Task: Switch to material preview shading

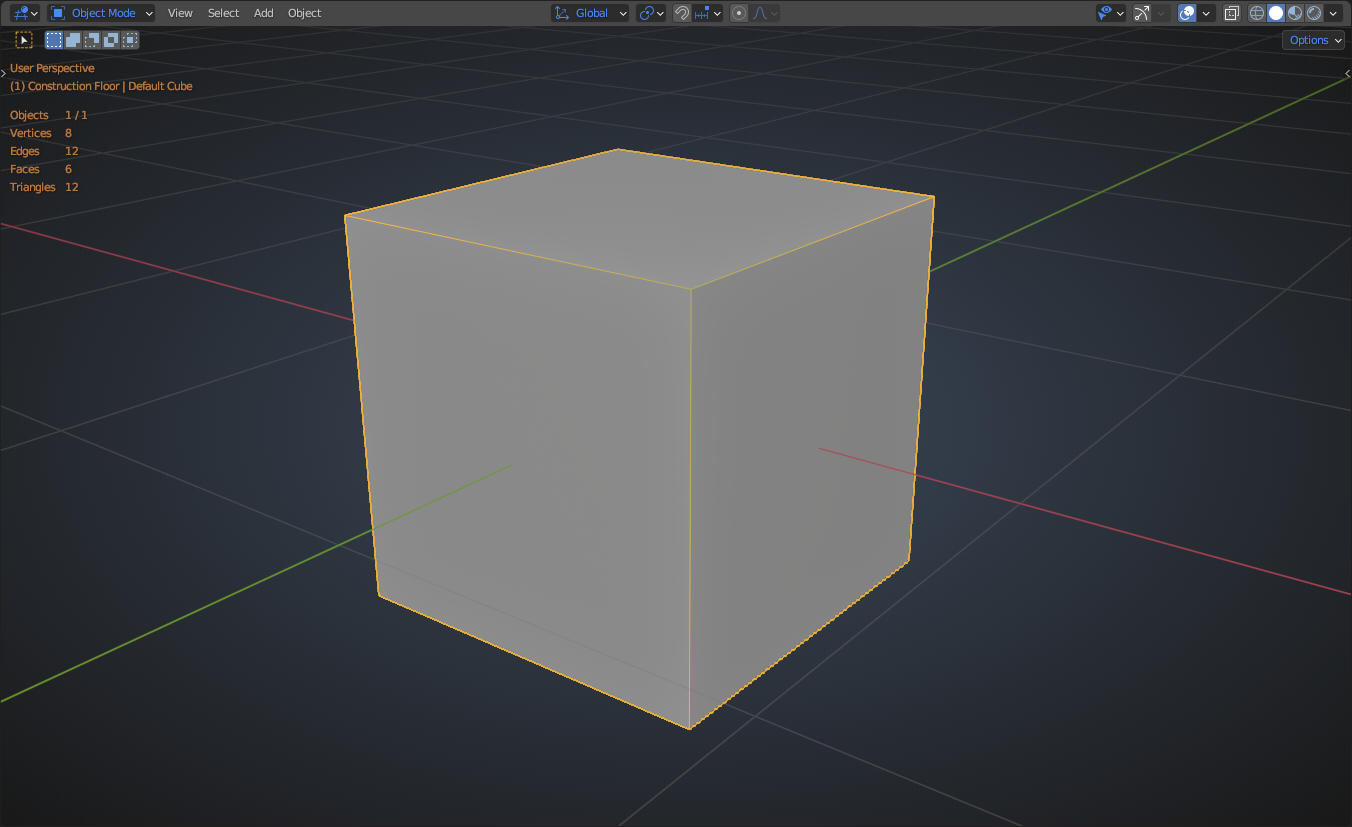Action: 1295,13
